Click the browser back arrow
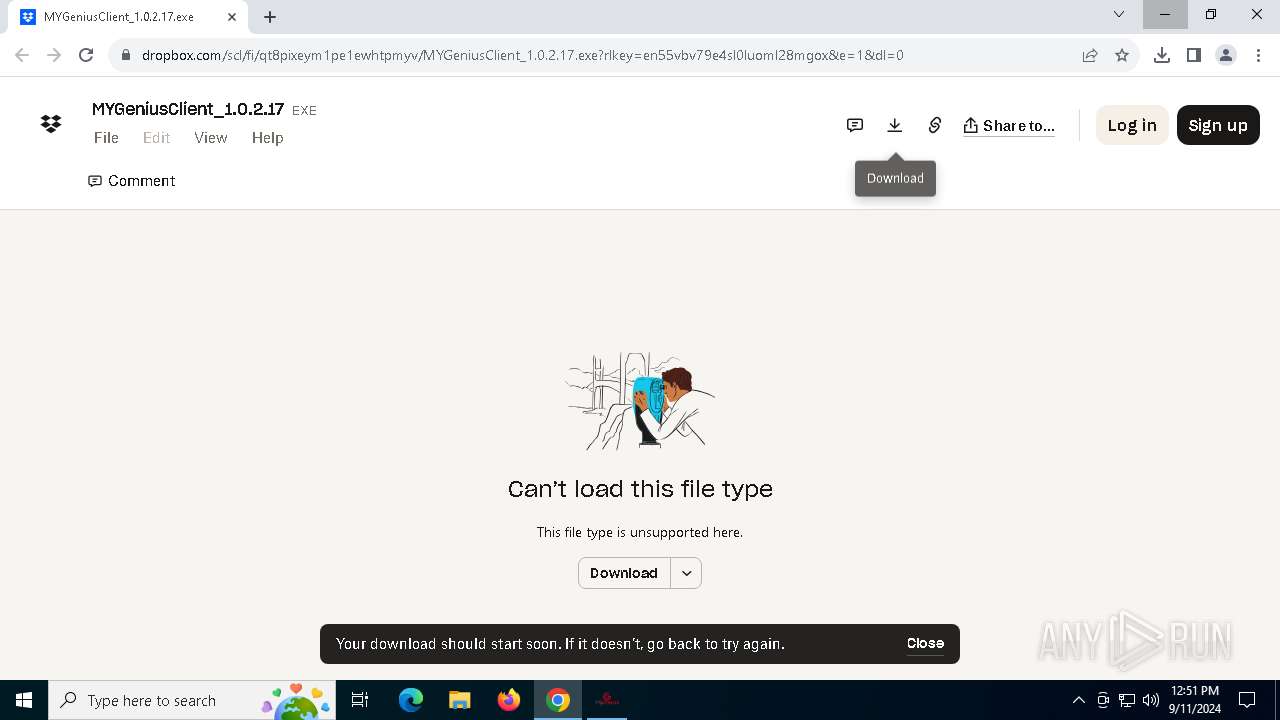Image resolution: width=1280 pixels, height=720 pixels. 22,55
